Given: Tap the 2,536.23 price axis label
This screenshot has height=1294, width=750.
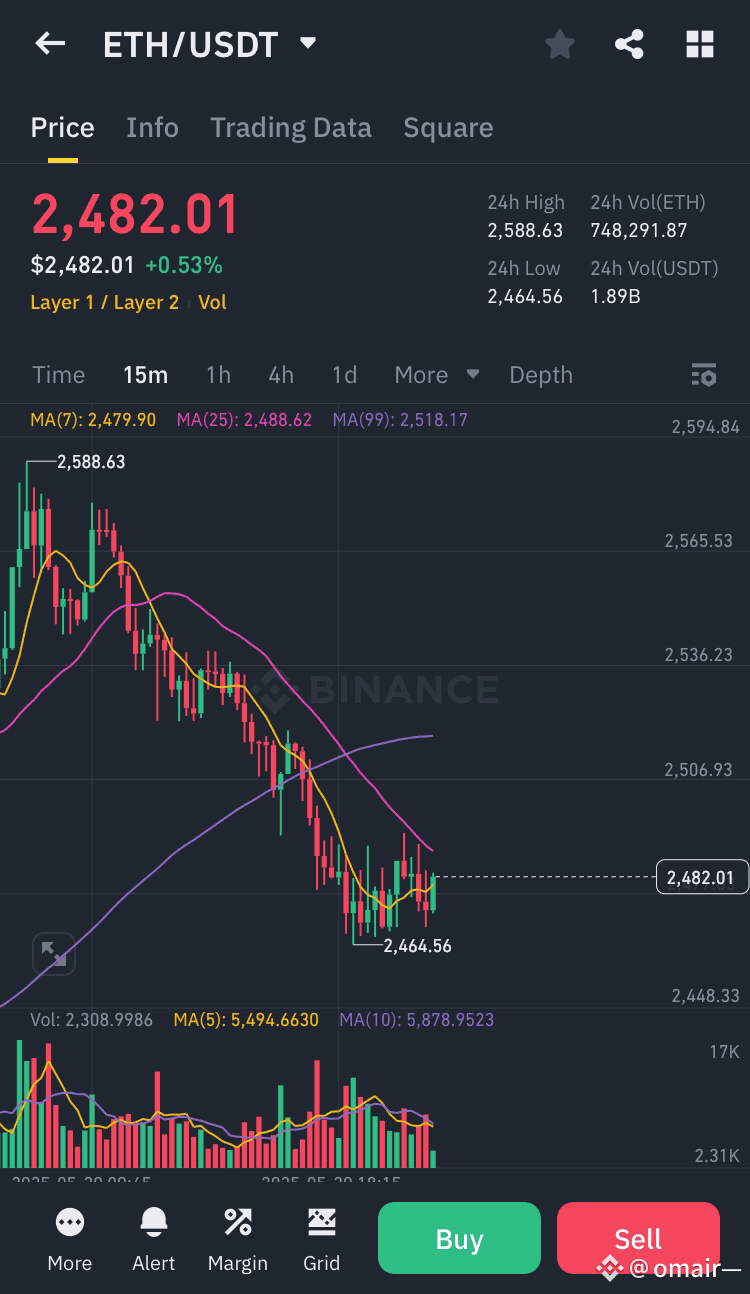Looking at the screenshot, I should click(699, 655).
